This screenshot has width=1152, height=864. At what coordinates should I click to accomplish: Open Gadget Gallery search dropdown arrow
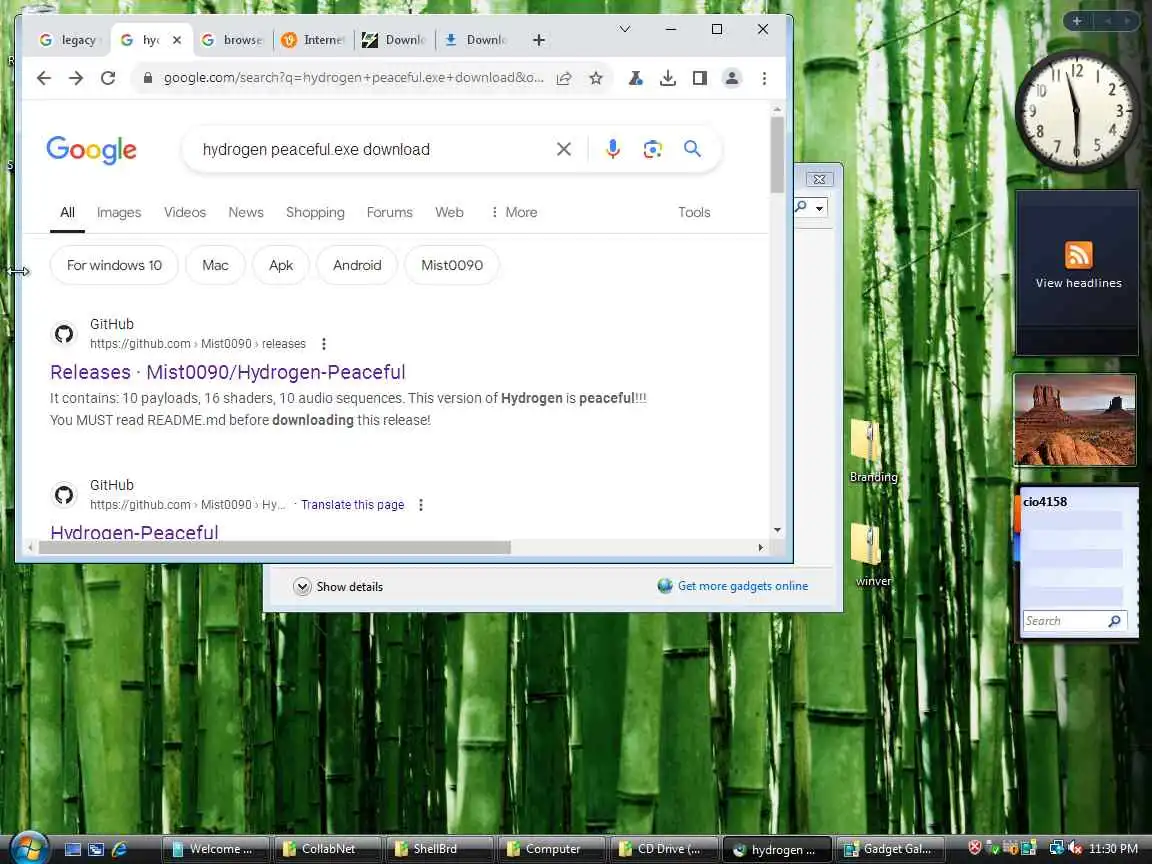(x=819, y=208)
